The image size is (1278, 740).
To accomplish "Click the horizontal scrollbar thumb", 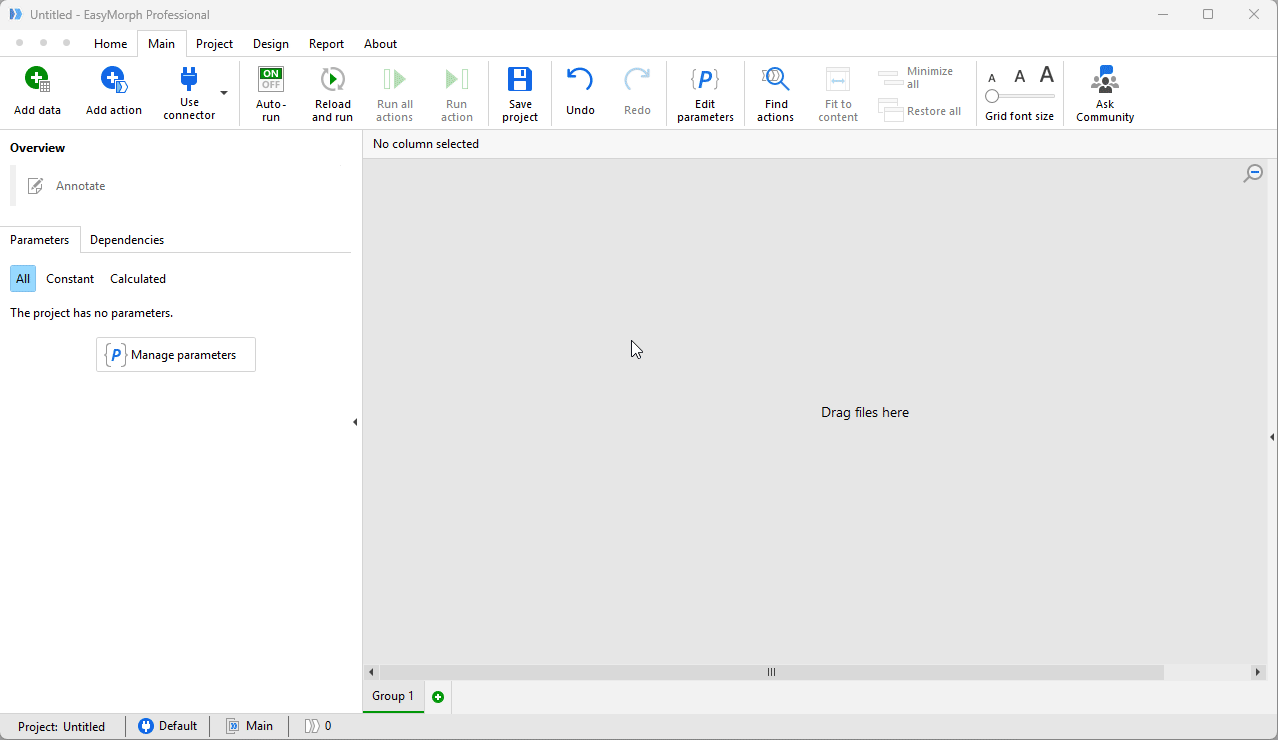I will pyautogui.click(x=771, y=672).
